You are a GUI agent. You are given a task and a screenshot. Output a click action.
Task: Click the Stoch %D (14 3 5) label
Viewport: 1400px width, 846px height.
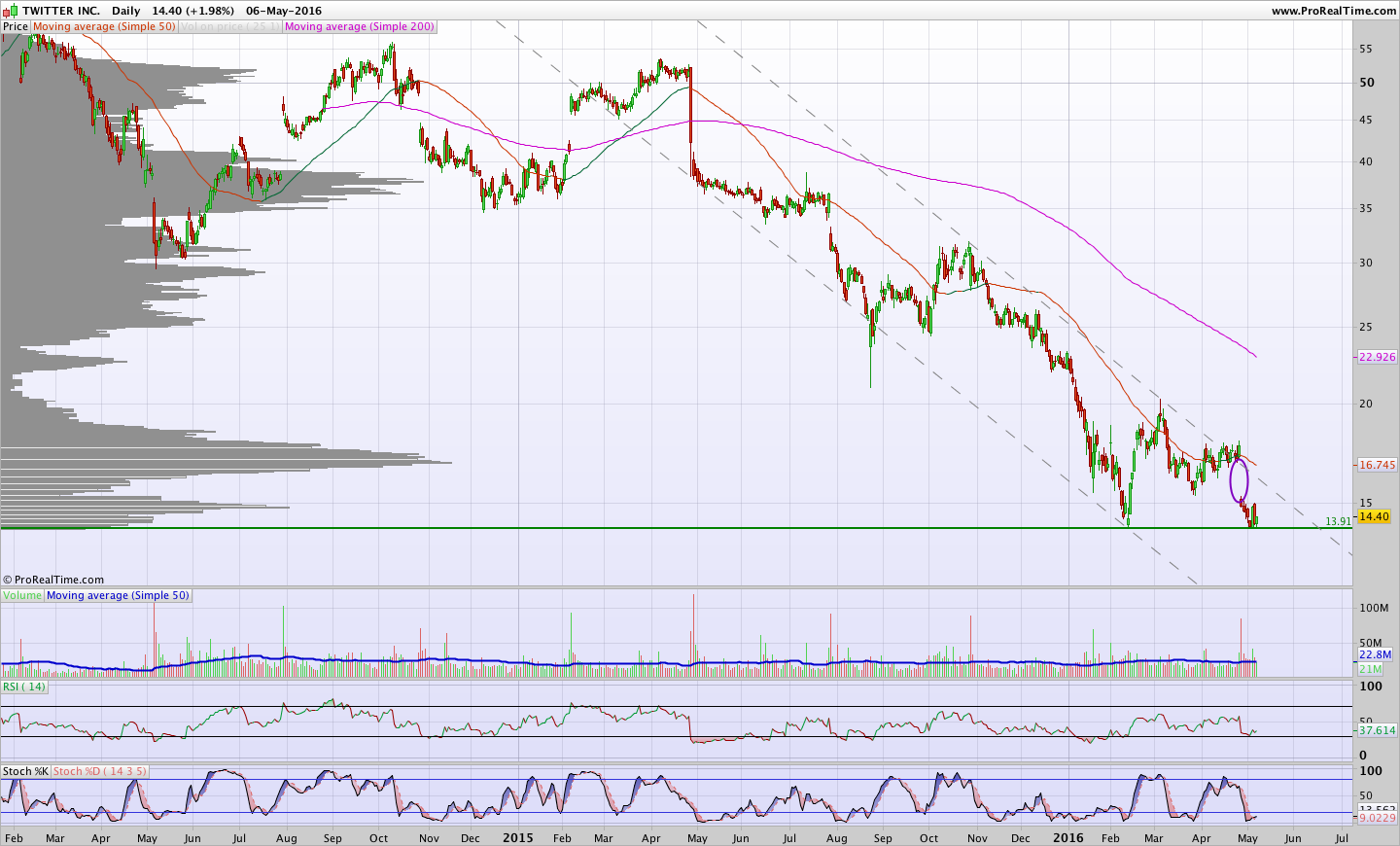click(x=100, y=771)
